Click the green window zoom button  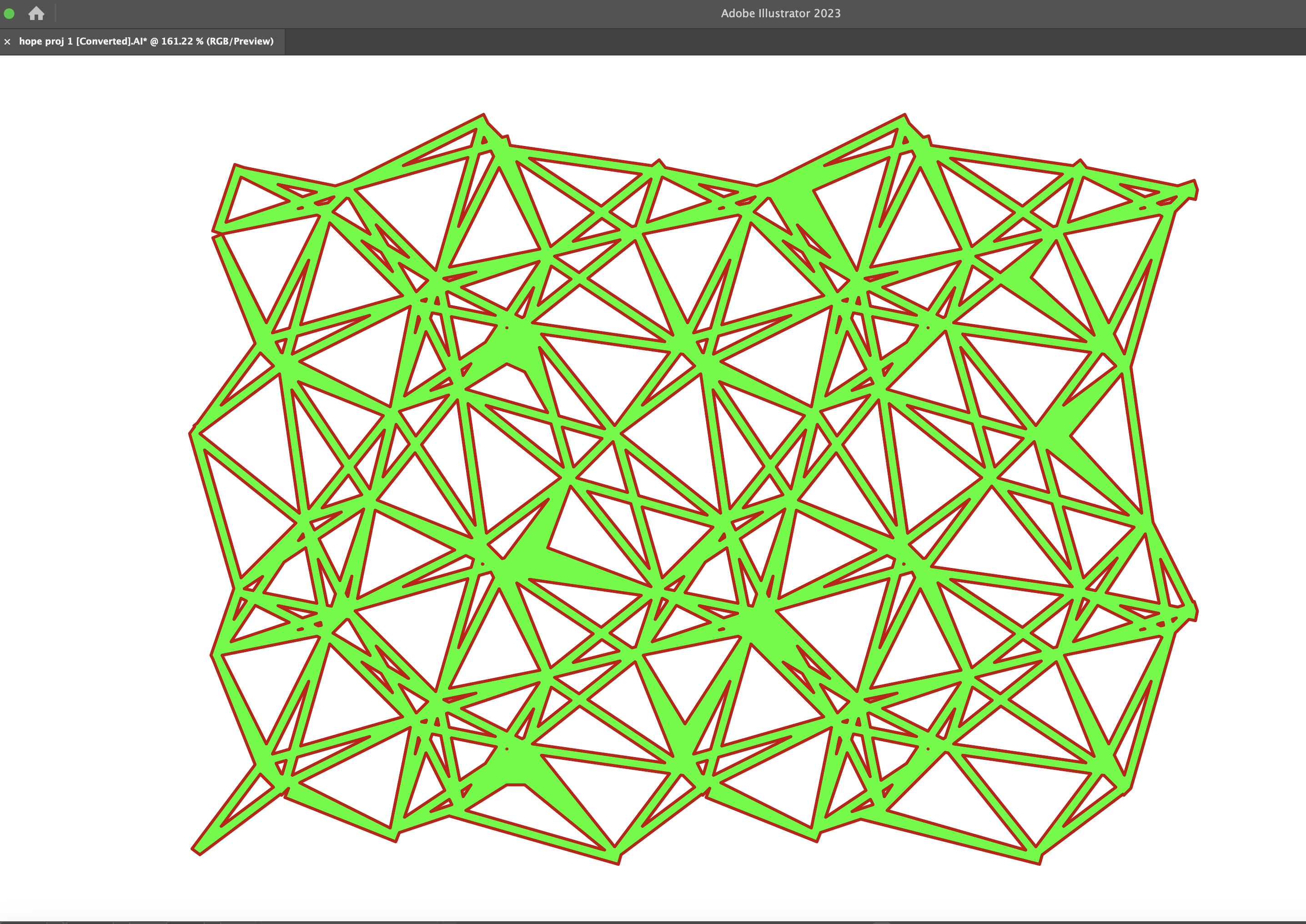point(9,13)
